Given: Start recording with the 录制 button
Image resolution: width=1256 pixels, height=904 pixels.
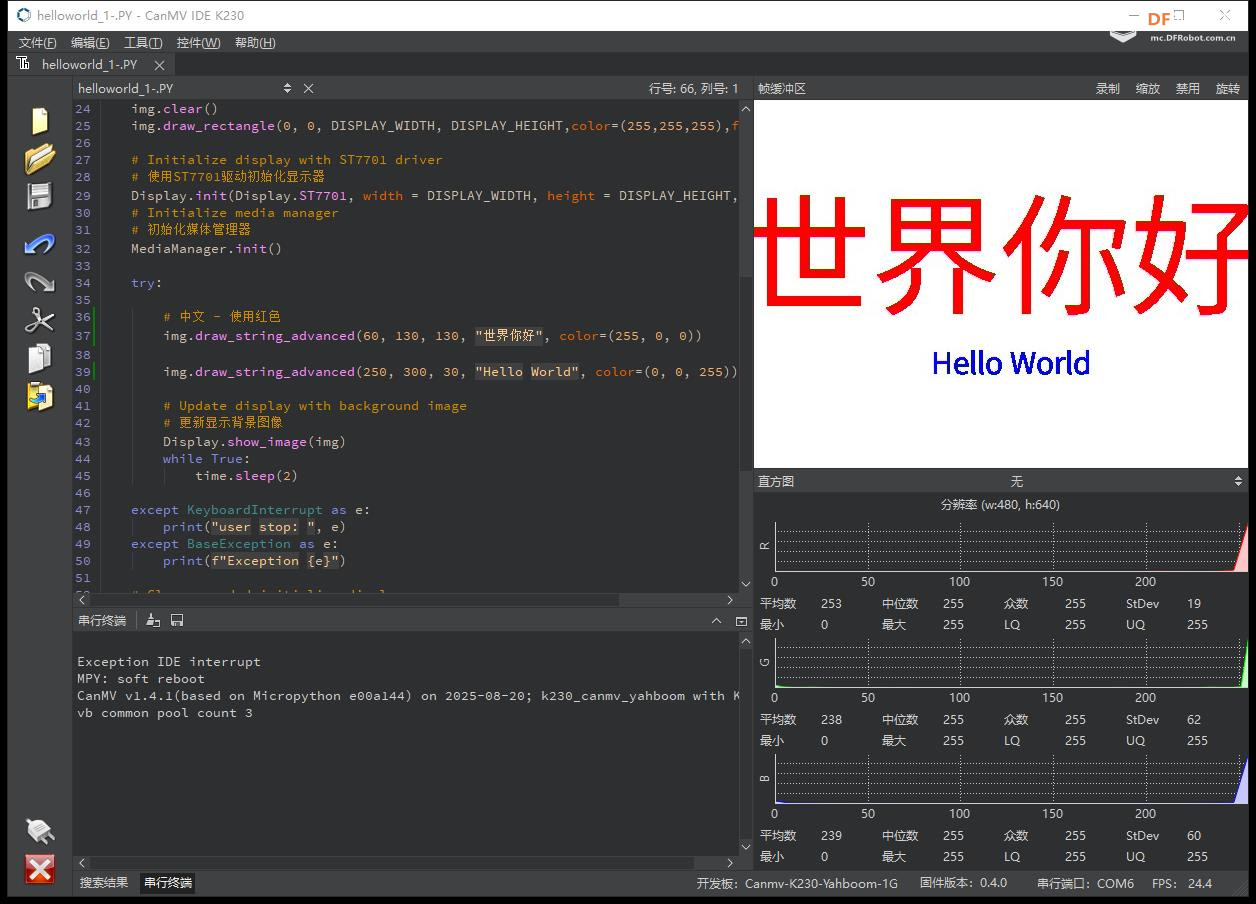Looking at the screenshot, I should point(1107,88).
